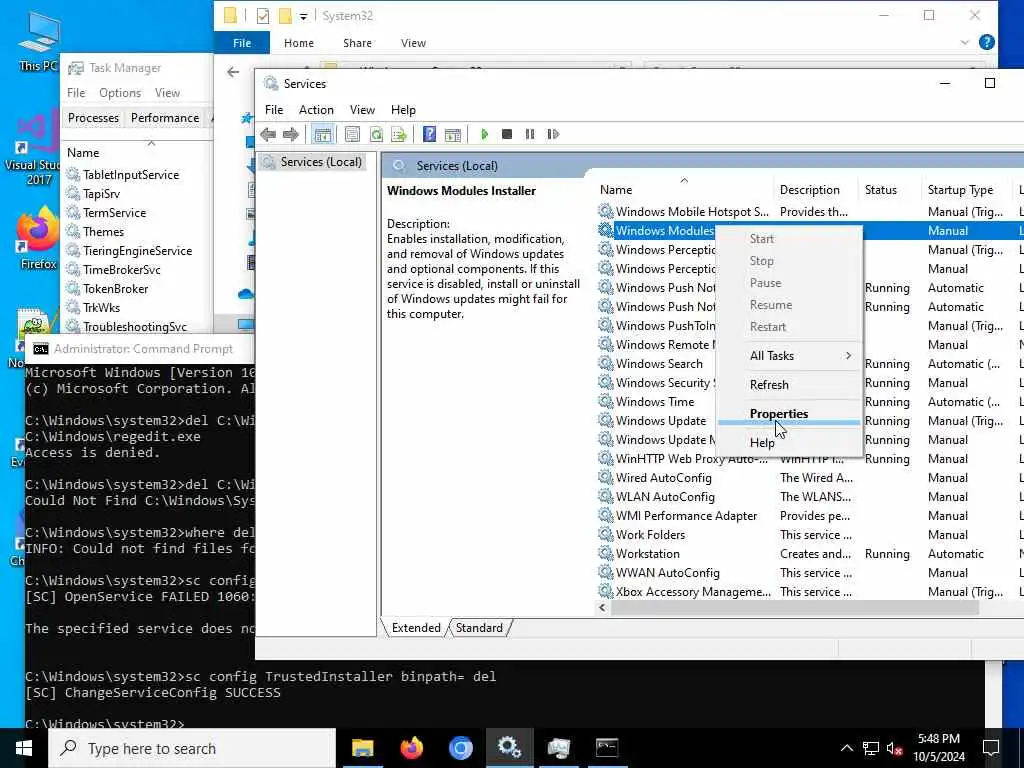1024x768 pixels.
Task: Expand the Explorer ribbon chevron
Action: pos(965,42)
